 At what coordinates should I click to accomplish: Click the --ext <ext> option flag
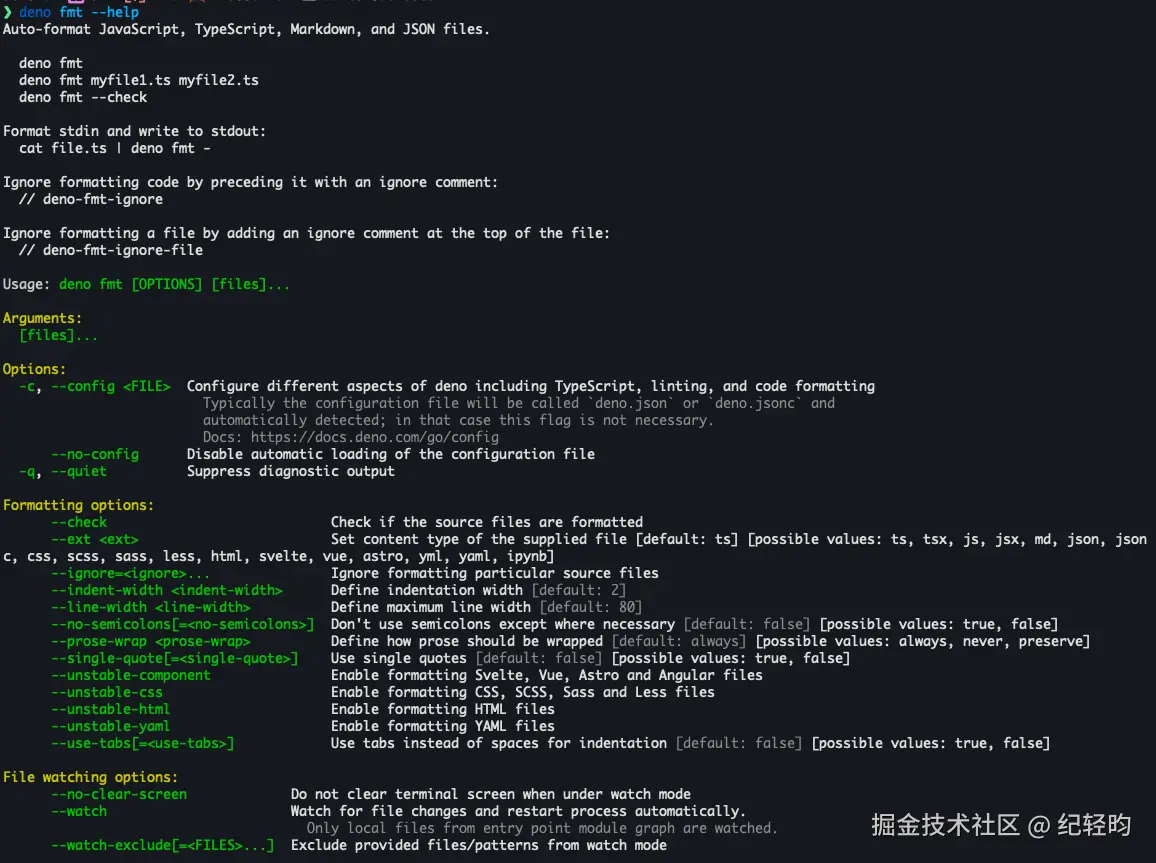click(95, 539)
